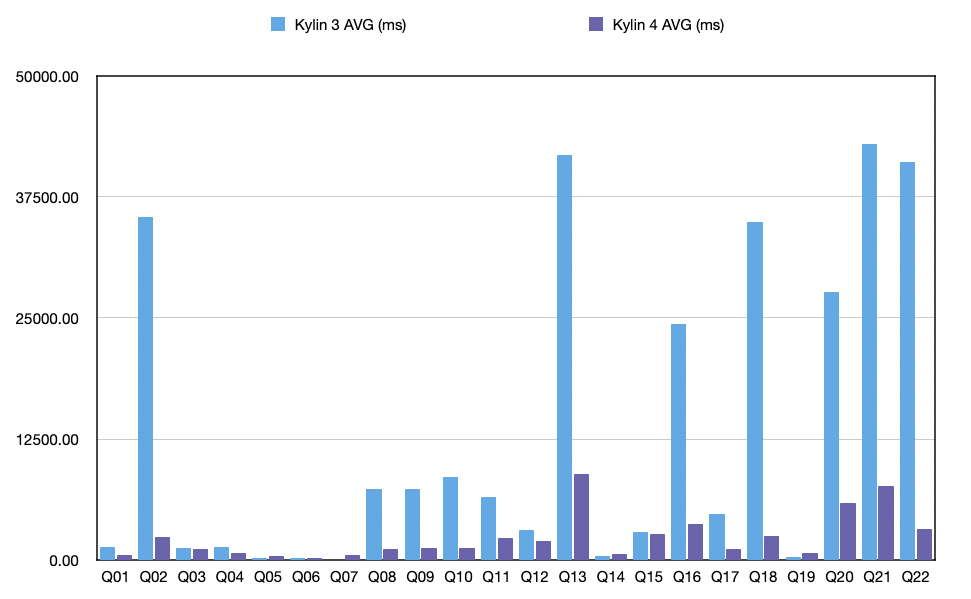
Task: Select the purple Kylin 4 bar for Q13
Action: (581, 517)
